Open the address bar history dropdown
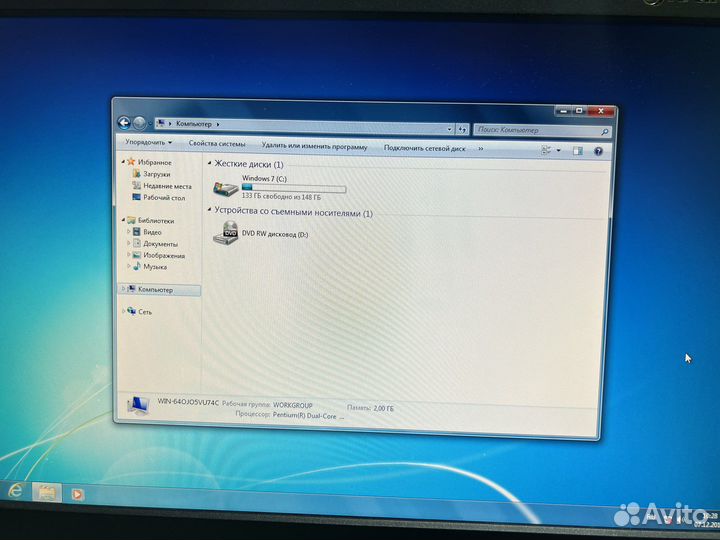 450,129
